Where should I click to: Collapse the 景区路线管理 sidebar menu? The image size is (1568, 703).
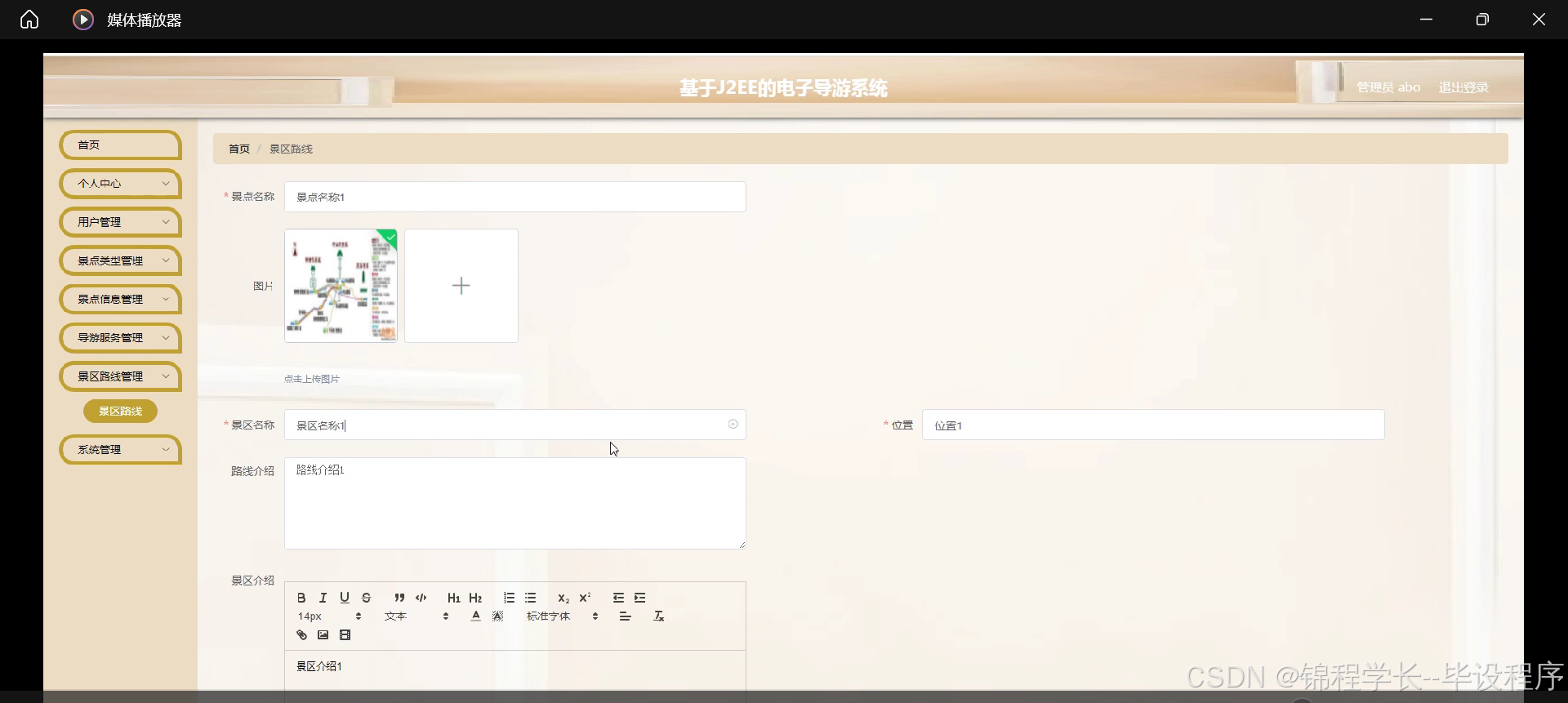click(x=120, y=376)
